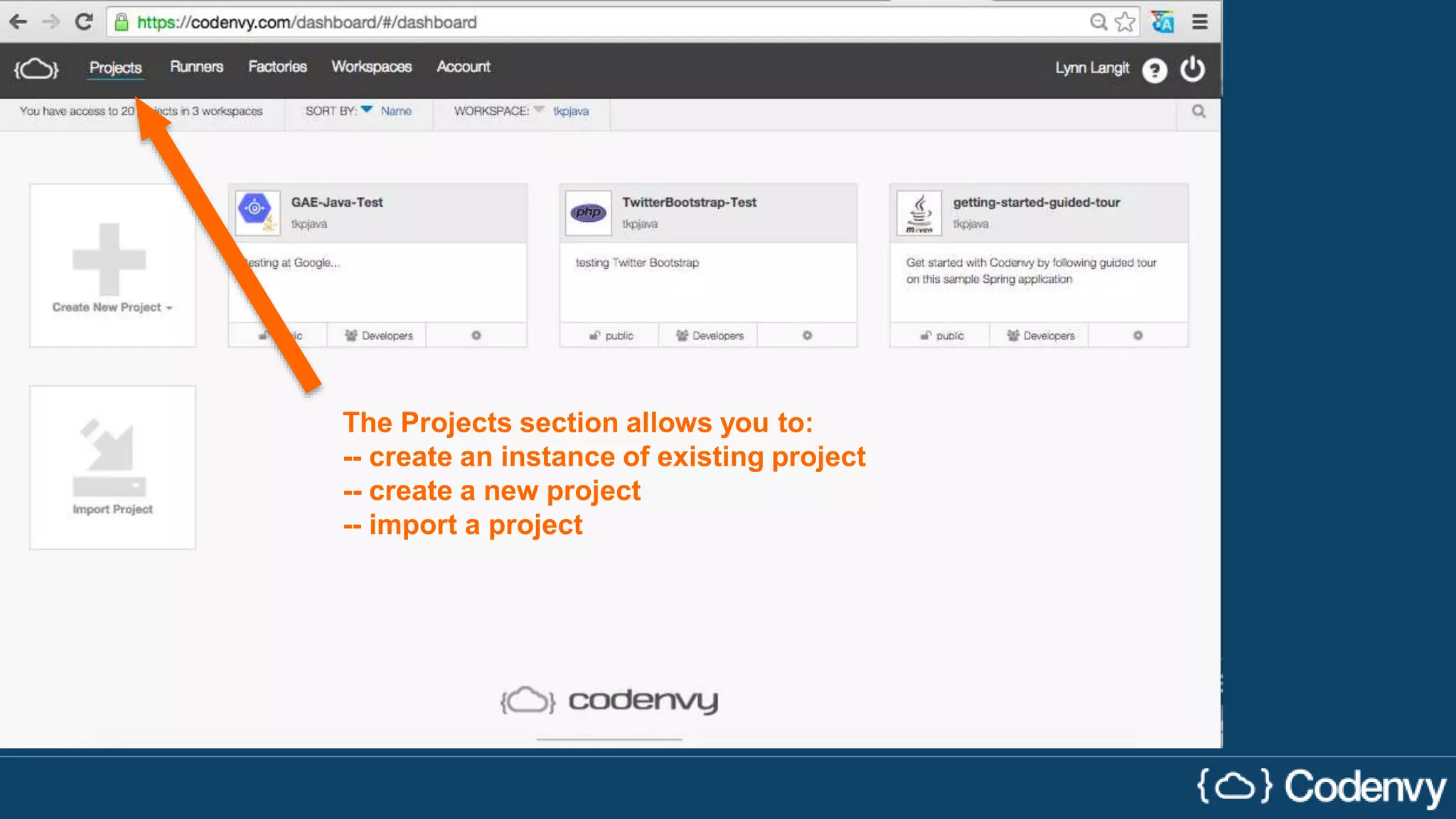Viewport: 1456px width, 819px height.
Task: Open the Workspace tkpjava dropdown
Action: [522, 111]
